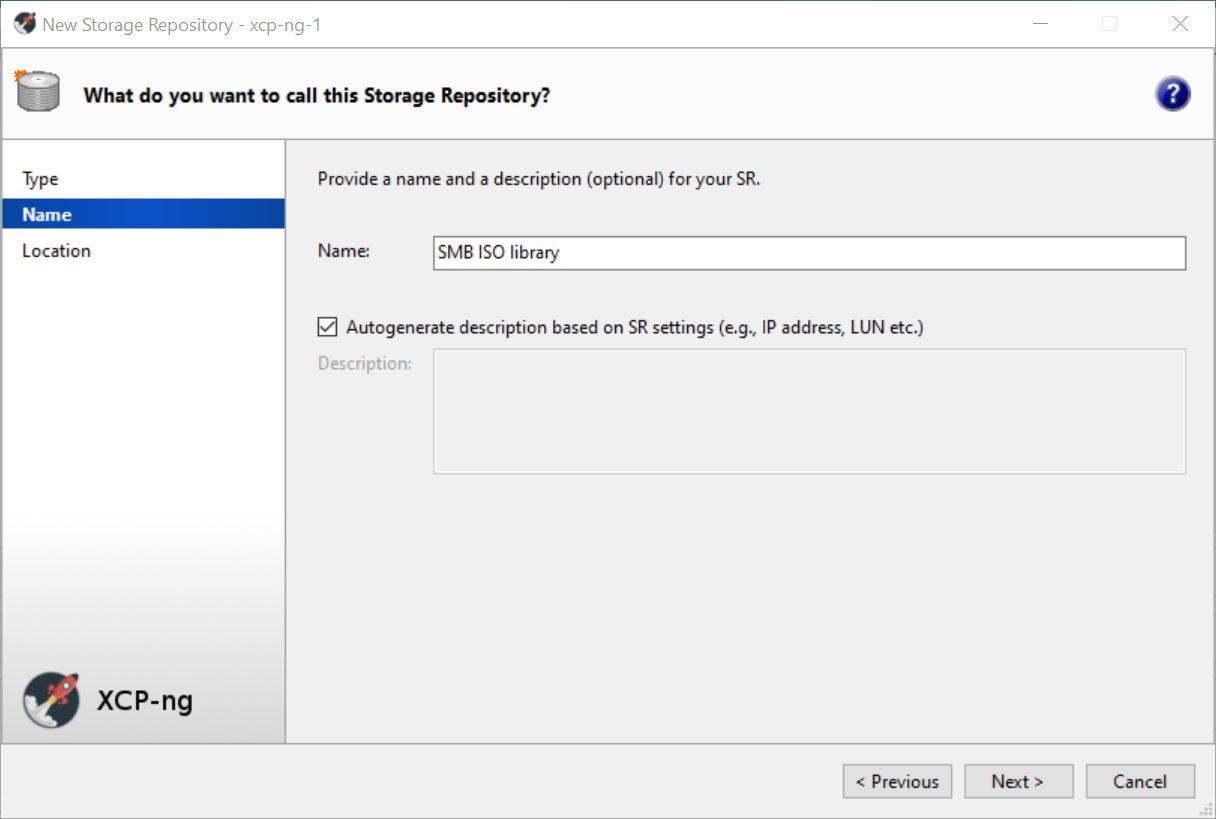Click the resize grip in bottom-right corner
The height and width of the screenshot is (819, 1216).
click(x=1206, y=809)
